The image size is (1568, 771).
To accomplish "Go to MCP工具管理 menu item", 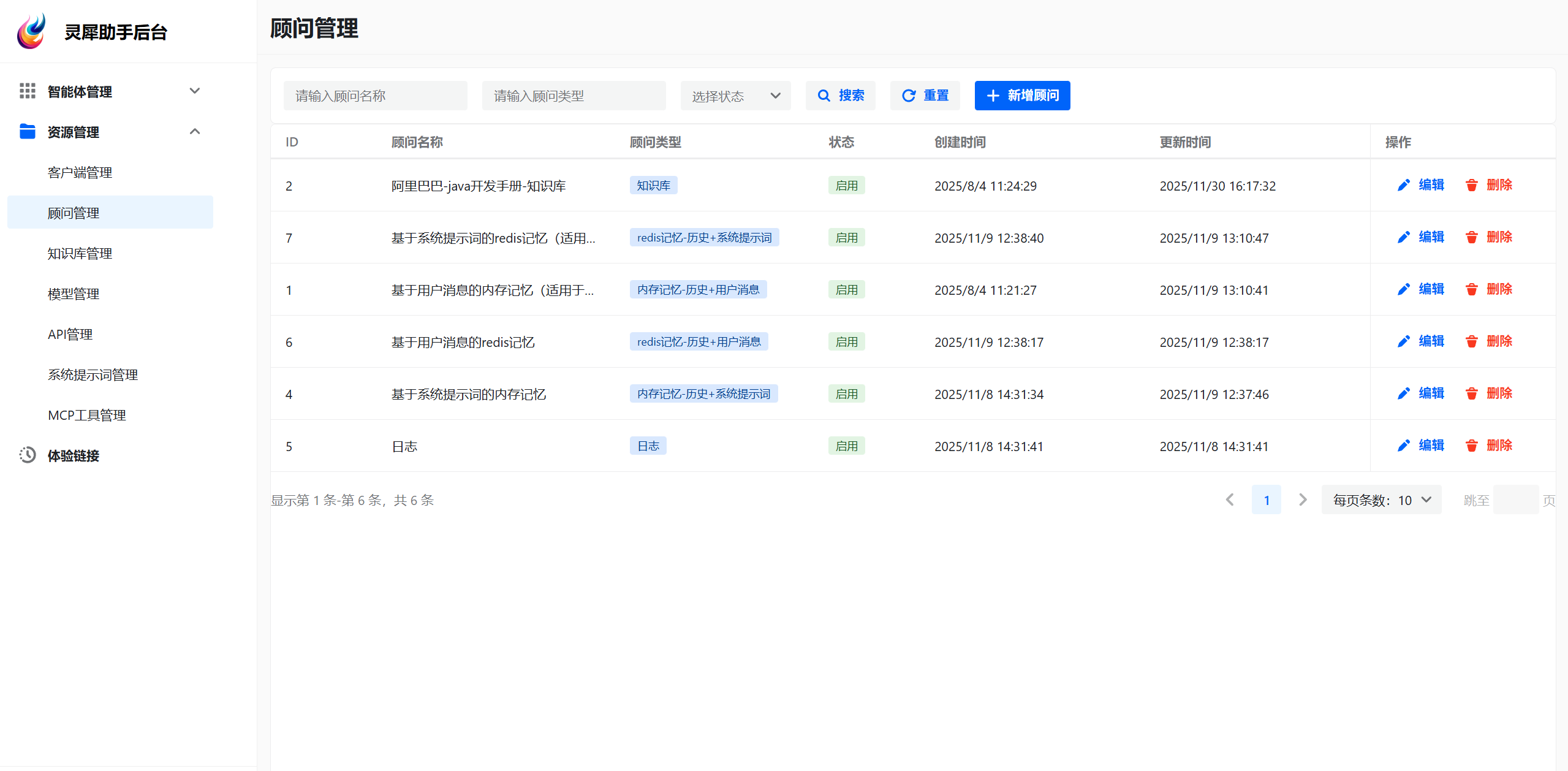I will click(86, 415).
